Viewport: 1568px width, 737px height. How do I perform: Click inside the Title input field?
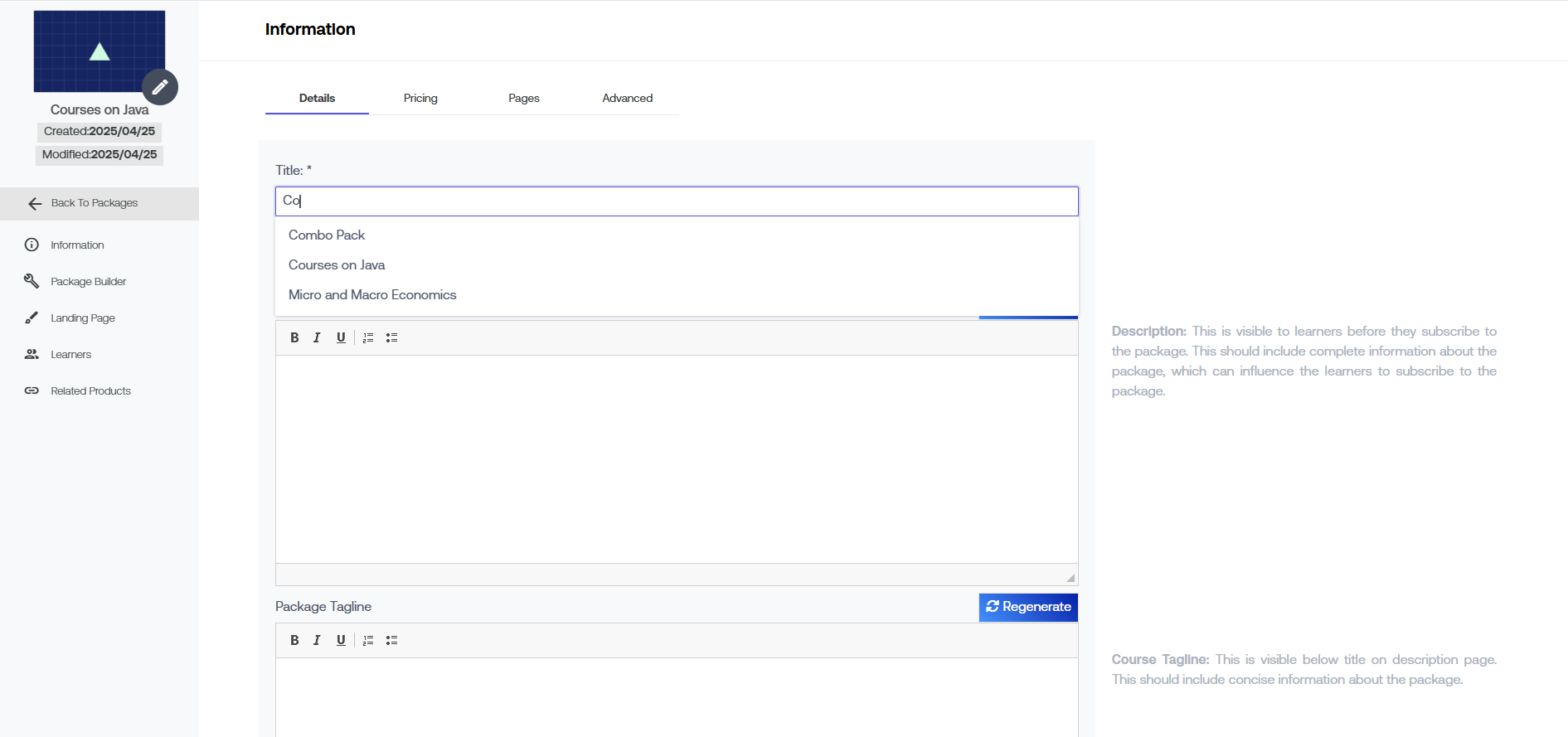[676, 201]
